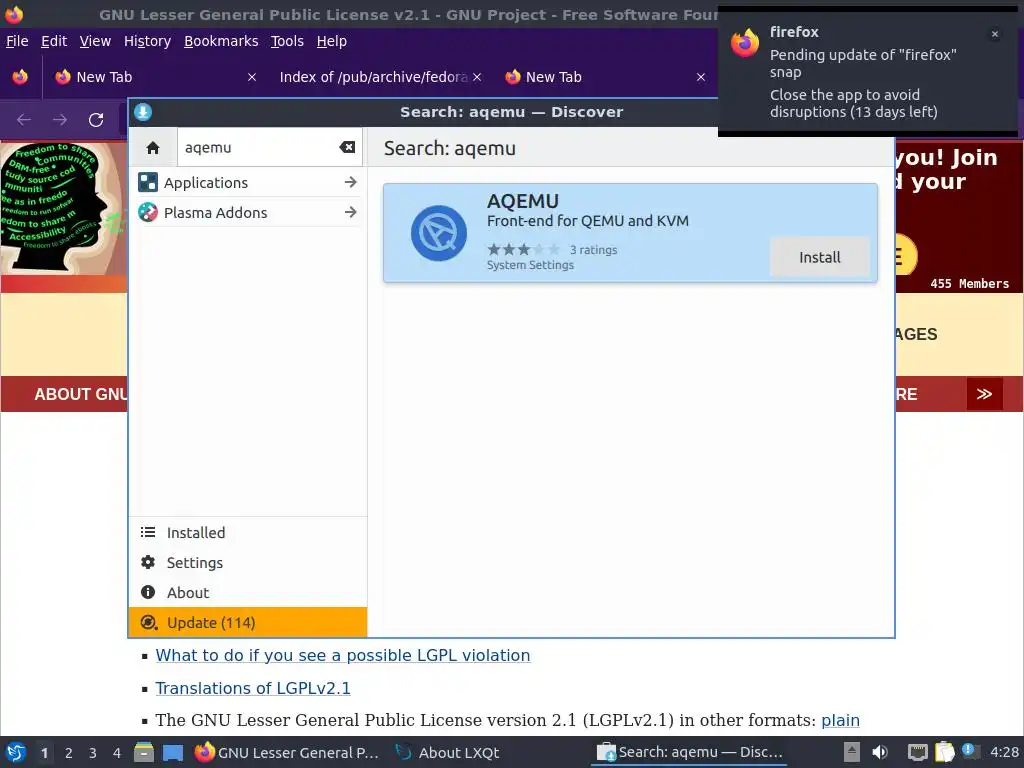Switch to the Search: aqemu Discover task
Image resolution: width=1024 pixels, height=768 pixels.
pos(690,752)
